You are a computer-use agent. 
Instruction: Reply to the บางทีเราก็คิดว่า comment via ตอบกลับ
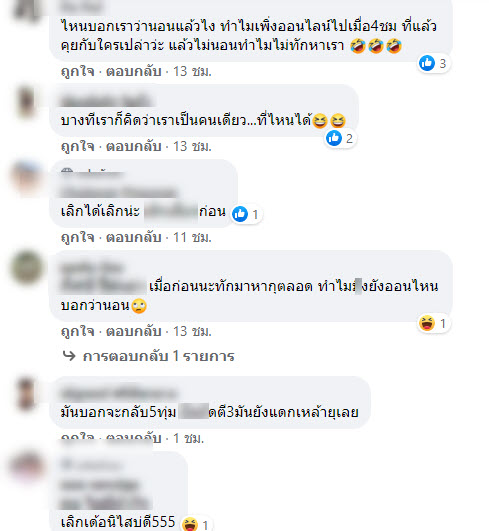click(x=133, y=146)
